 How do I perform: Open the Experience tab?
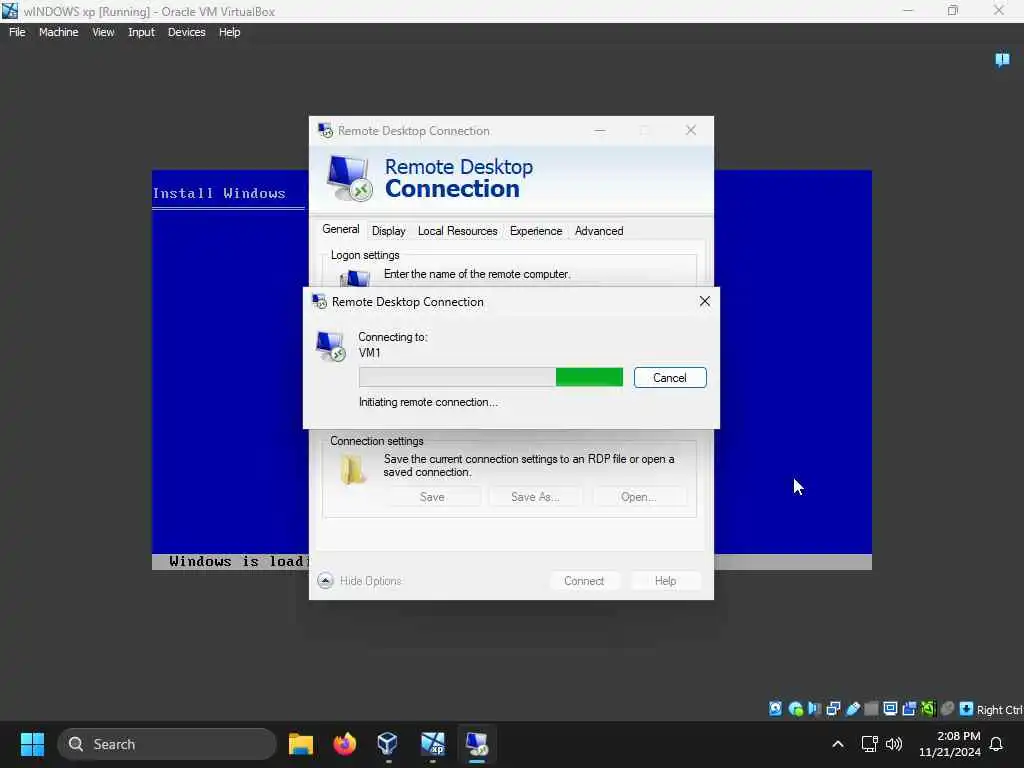536,231
